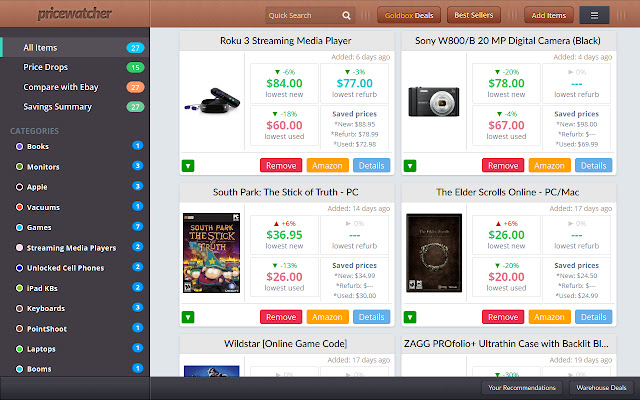
Task: Open the All Items view
Action: point(75,47)
